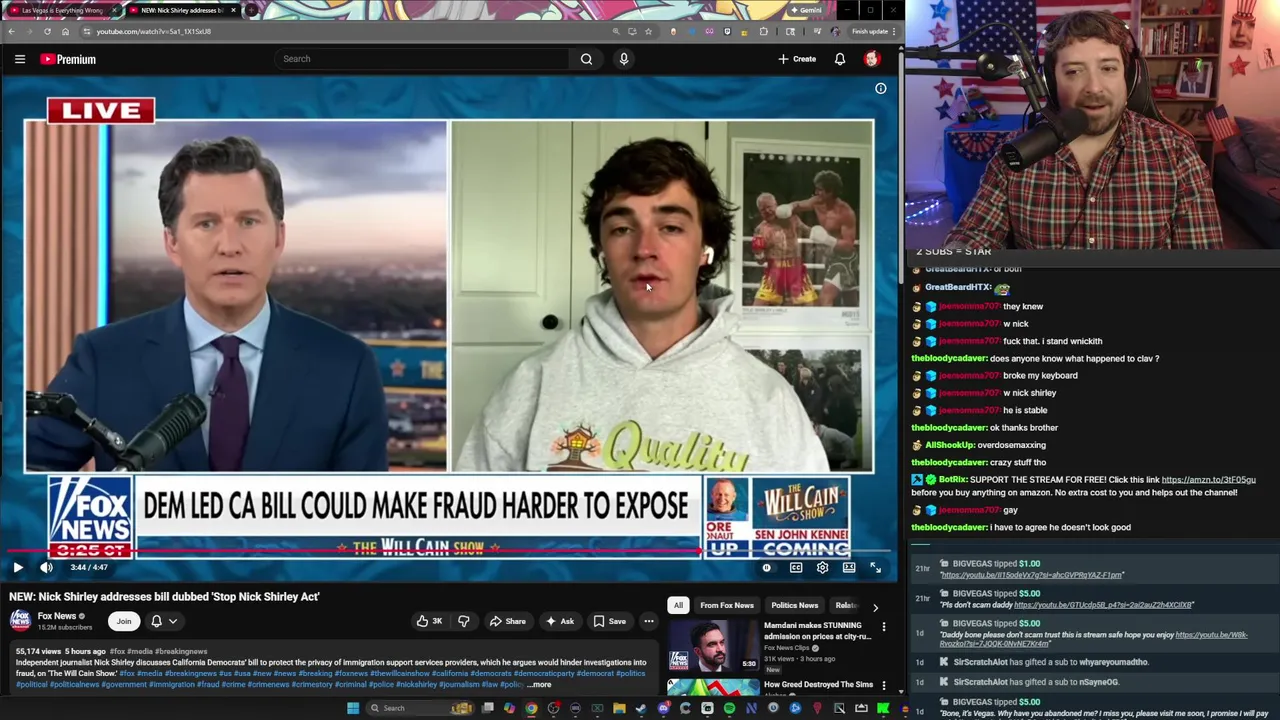Open BIGVEGAS first tip youtu.be link
The height and width of the screenshot is (720, 1280).
[x=1031, y=575]
